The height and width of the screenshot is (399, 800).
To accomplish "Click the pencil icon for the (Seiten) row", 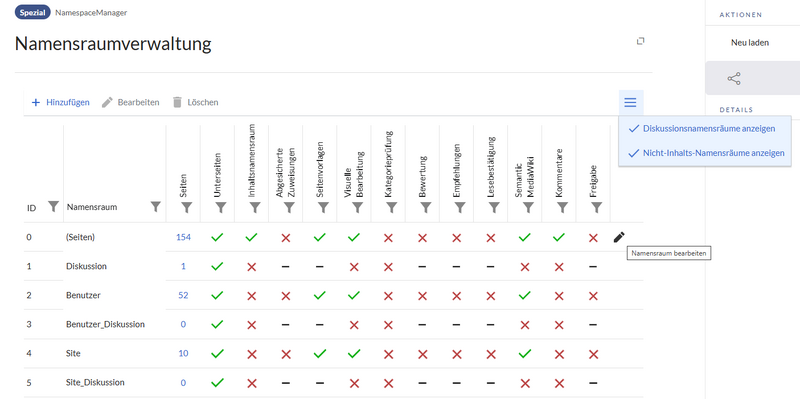I will 619,237.
